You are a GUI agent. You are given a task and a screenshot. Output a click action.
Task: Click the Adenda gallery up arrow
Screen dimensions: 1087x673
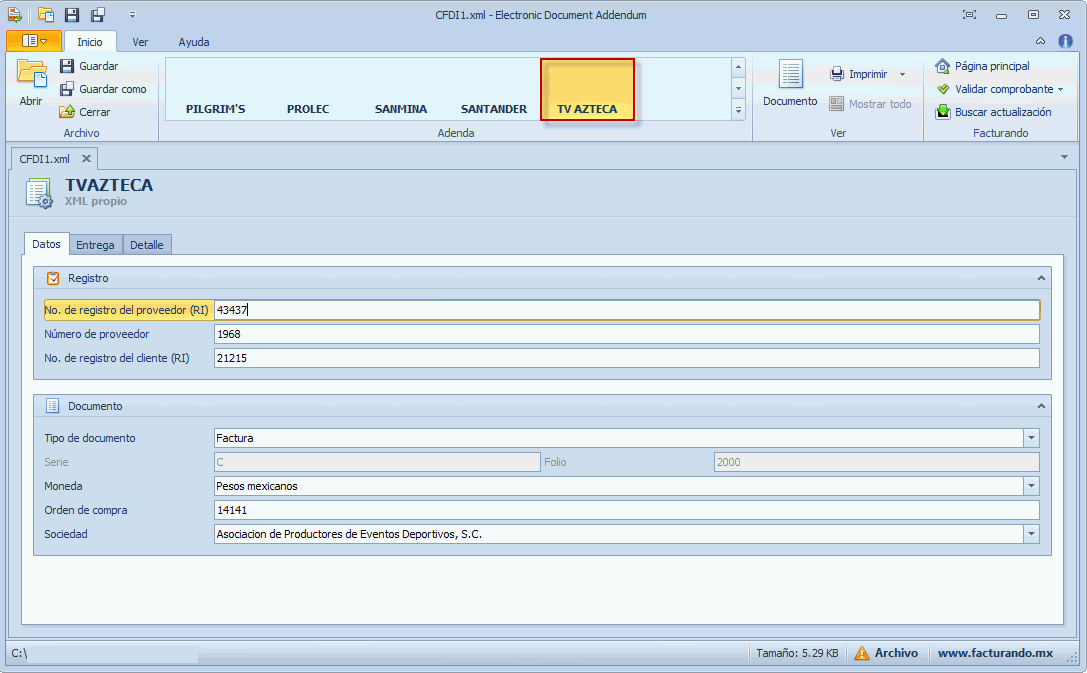[738, 67]
